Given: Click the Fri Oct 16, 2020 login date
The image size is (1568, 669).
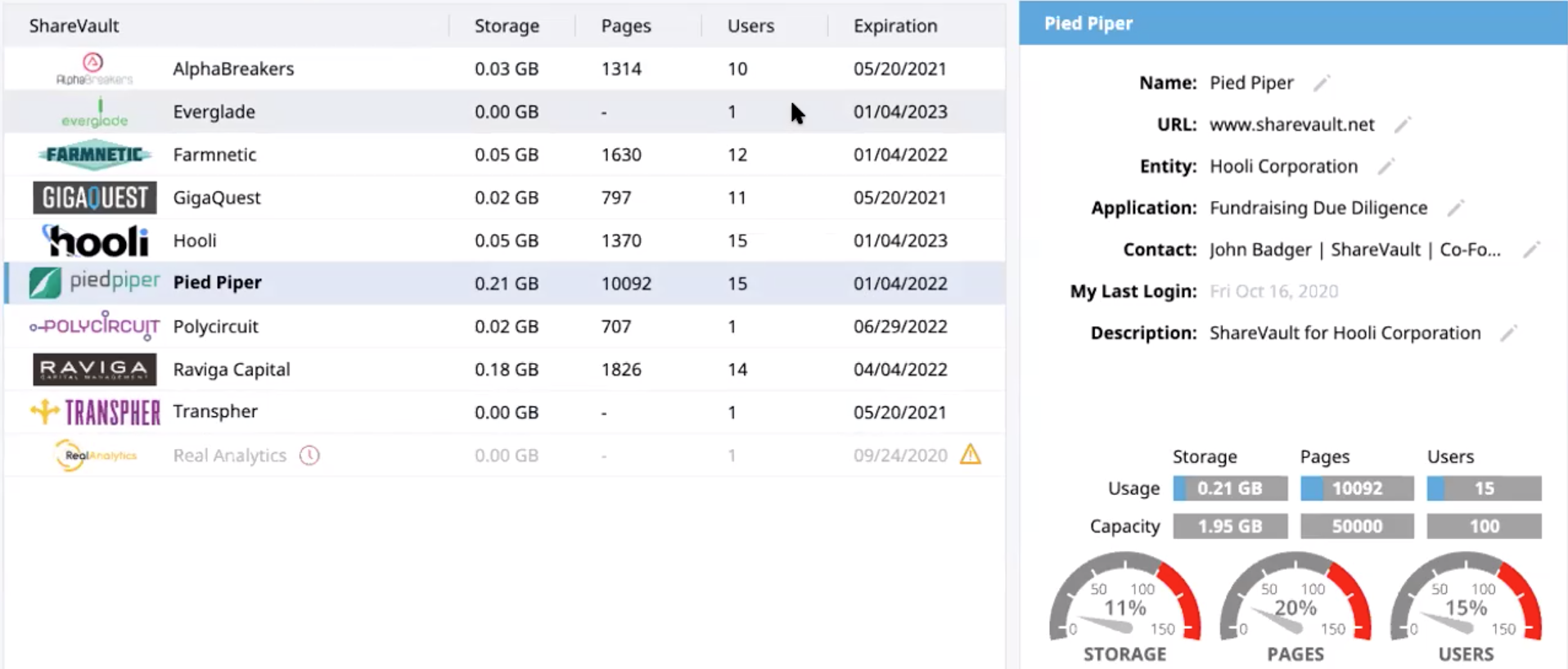Looking at the screenshot, I should click(x=1273, y=291).
